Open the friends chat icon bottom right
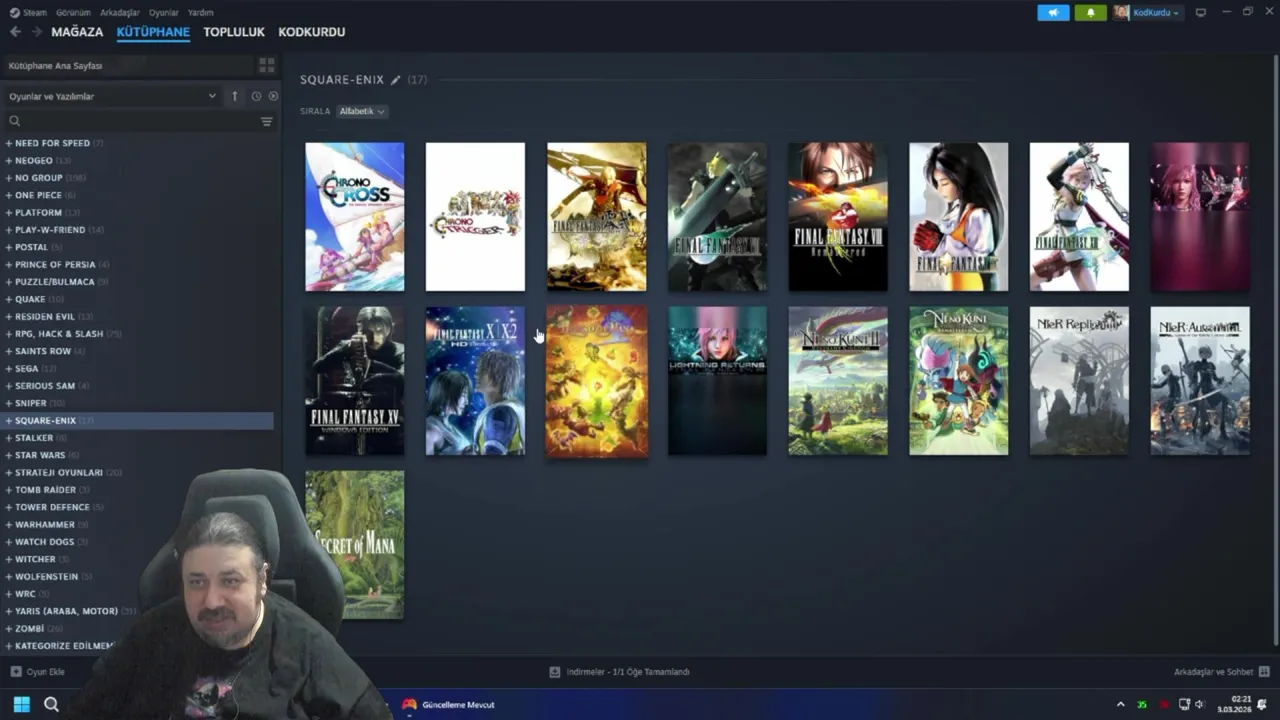 [1264, 672]
